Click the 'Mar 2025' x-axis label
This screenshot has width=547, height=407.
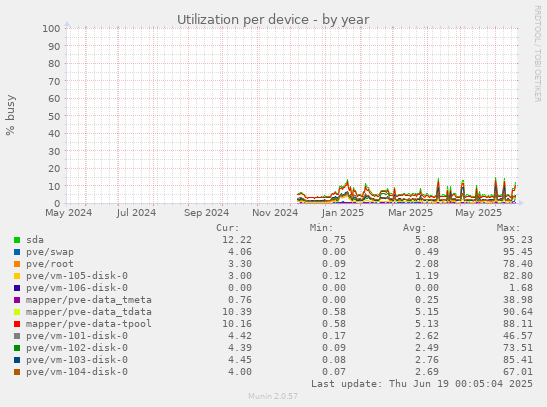point(411,213)
